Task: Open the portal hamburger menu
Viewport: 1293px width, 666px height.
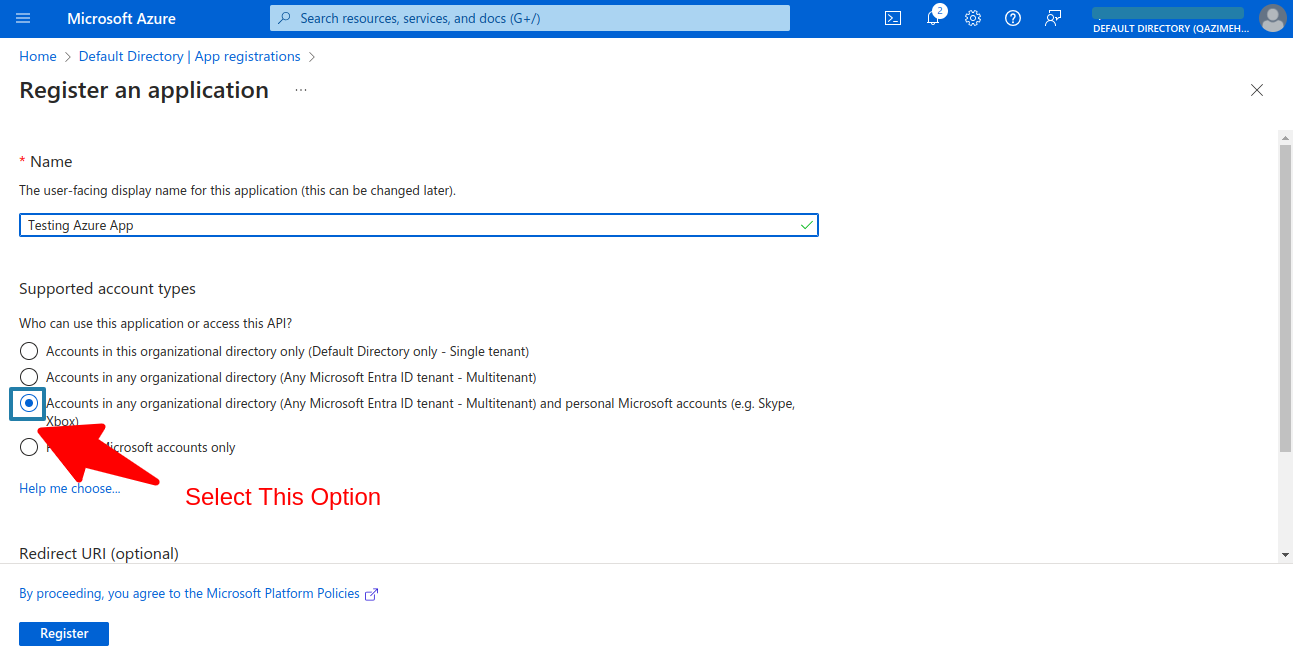Action: pos(24,18)
